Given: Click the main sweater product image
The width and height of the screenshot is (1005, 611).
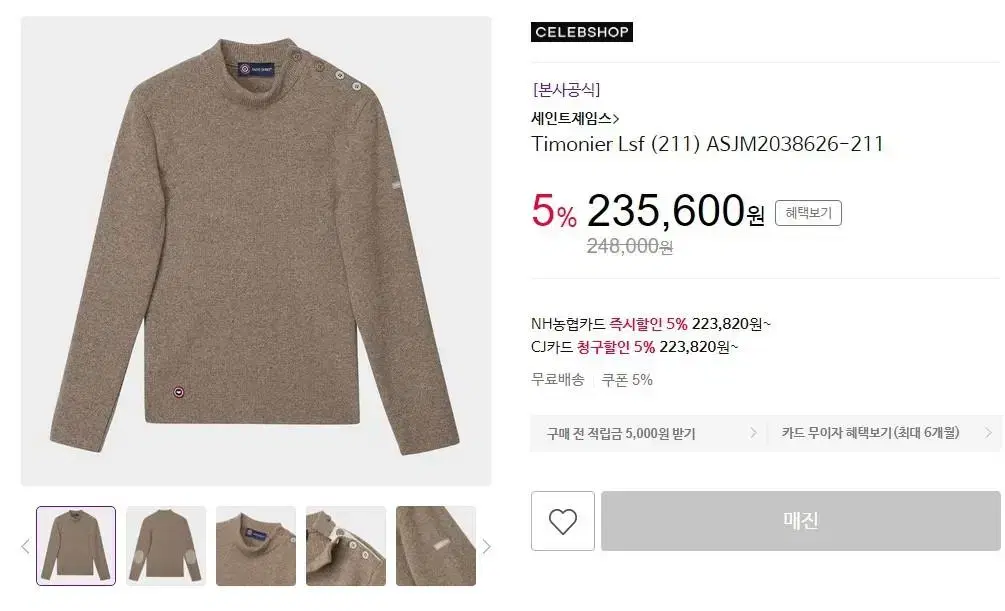Looking at the screenshot, I should (256, 251).
